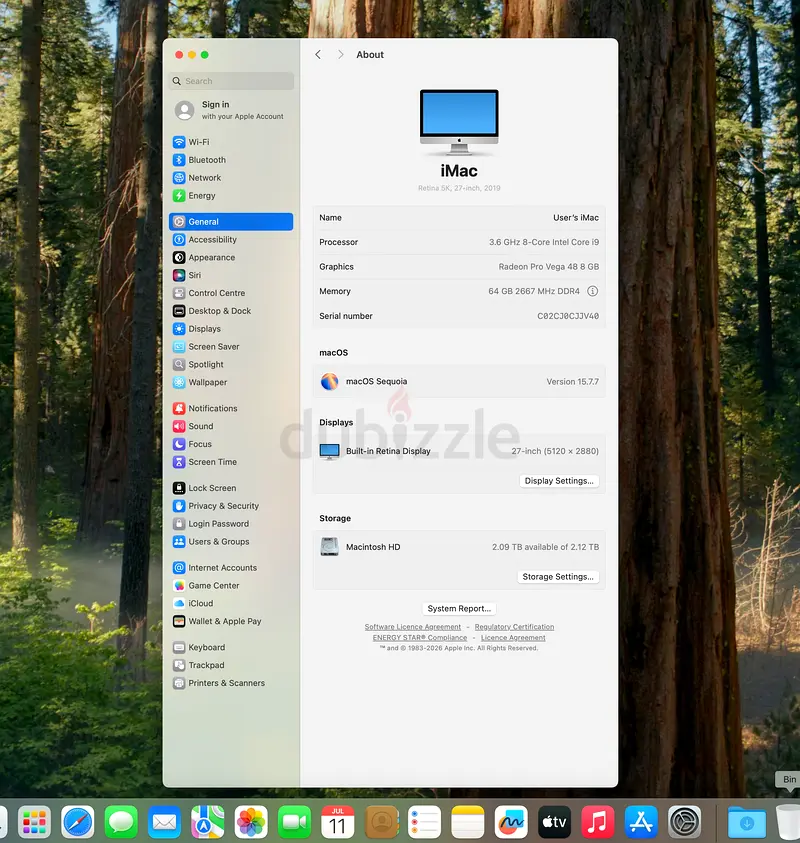
Task: Open Safari from the Dock
Action: (77, 821)
